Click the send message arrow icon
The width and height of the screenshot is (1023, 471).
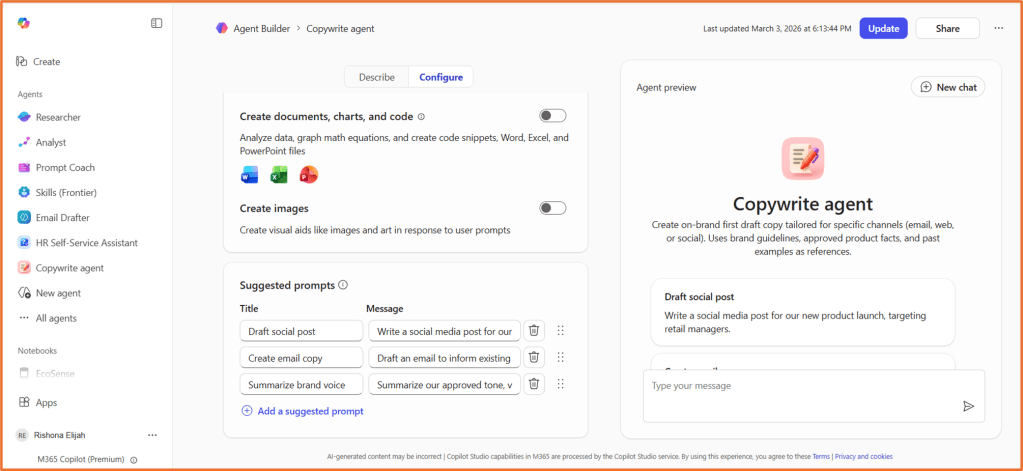(968, 406)
